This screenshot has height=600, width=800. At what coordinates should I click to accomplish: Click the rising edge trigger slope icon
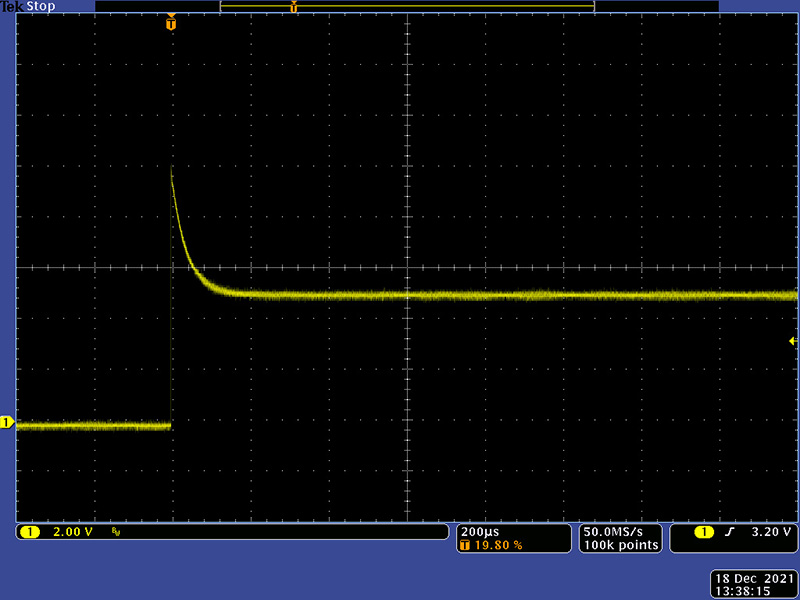(x=729, y=532)
